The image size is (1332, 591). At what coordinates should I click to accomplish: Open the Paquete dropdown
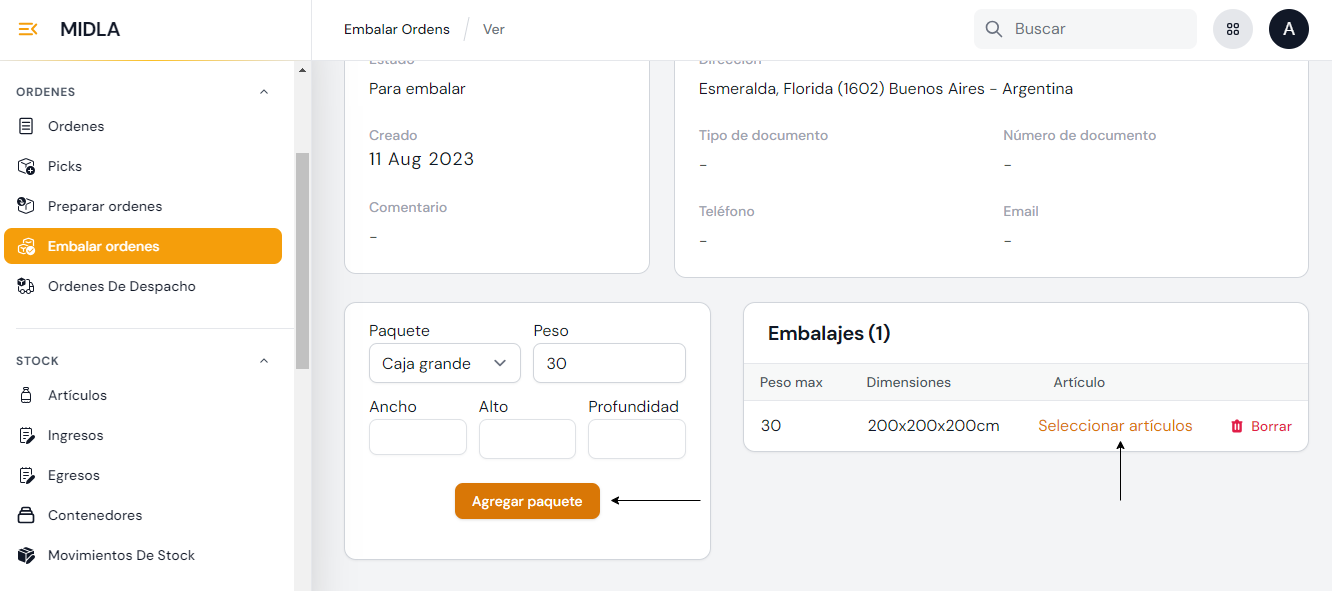444,363
